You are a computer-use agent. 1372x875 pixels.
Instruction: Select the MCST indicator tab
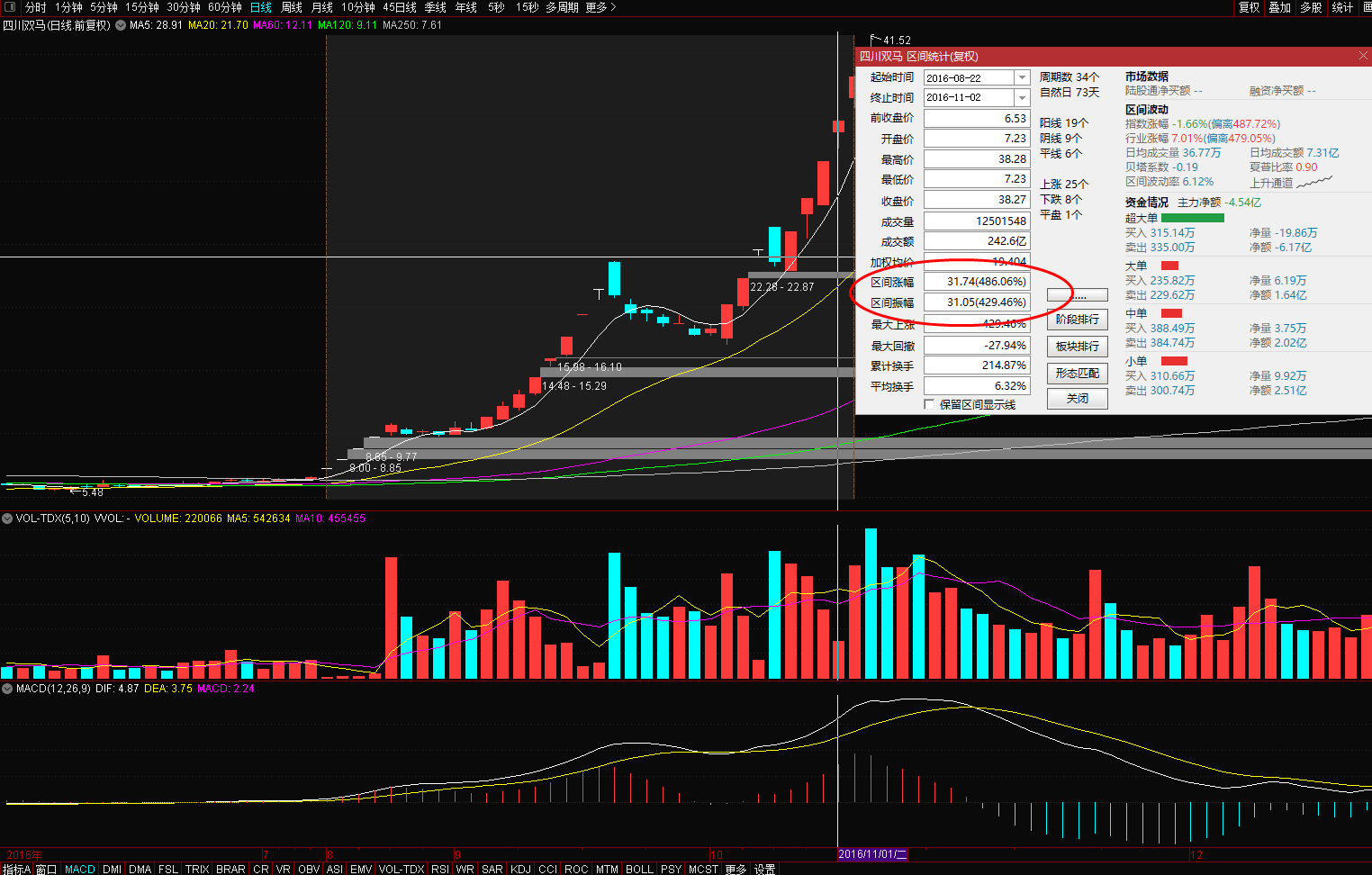point(703,869)
